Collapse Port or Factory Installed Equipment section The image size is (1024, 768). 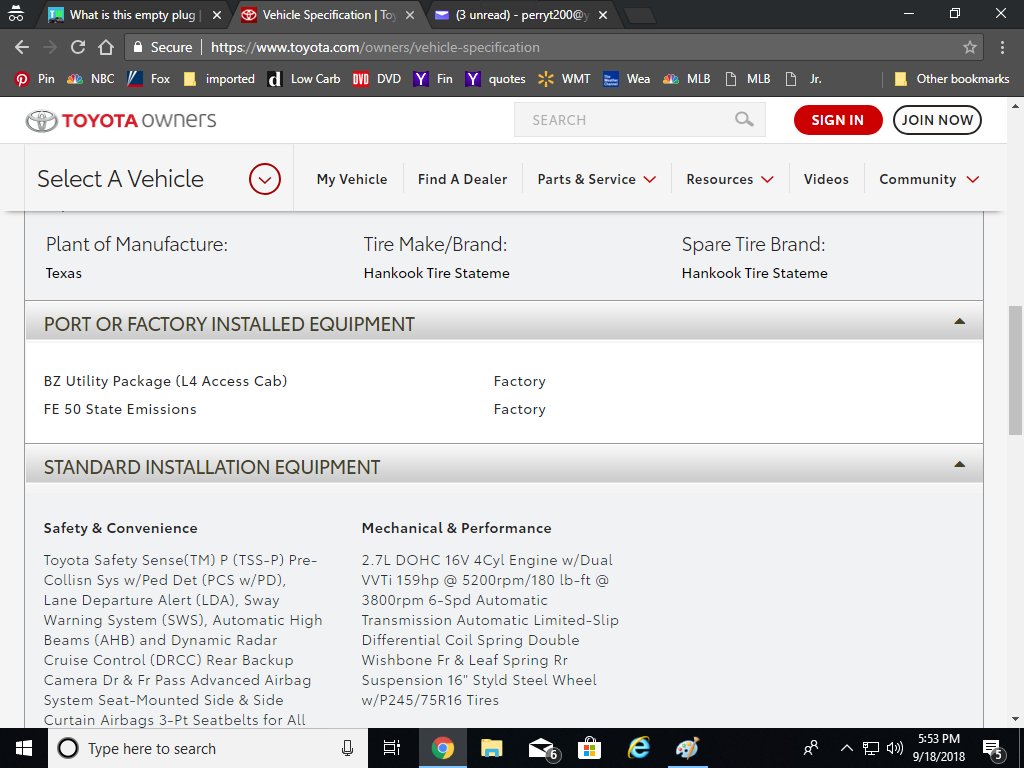(x=959, y=321)
